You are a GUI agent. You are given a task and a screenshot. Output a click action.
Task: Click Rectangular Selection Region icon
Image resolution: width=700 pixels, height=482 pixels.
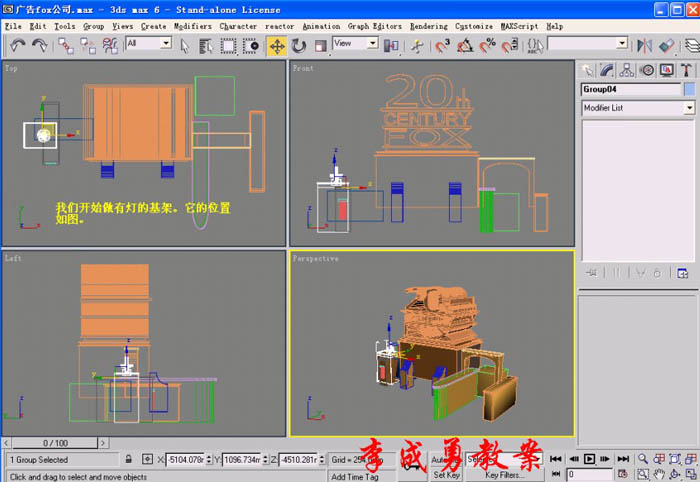[228, 46]
